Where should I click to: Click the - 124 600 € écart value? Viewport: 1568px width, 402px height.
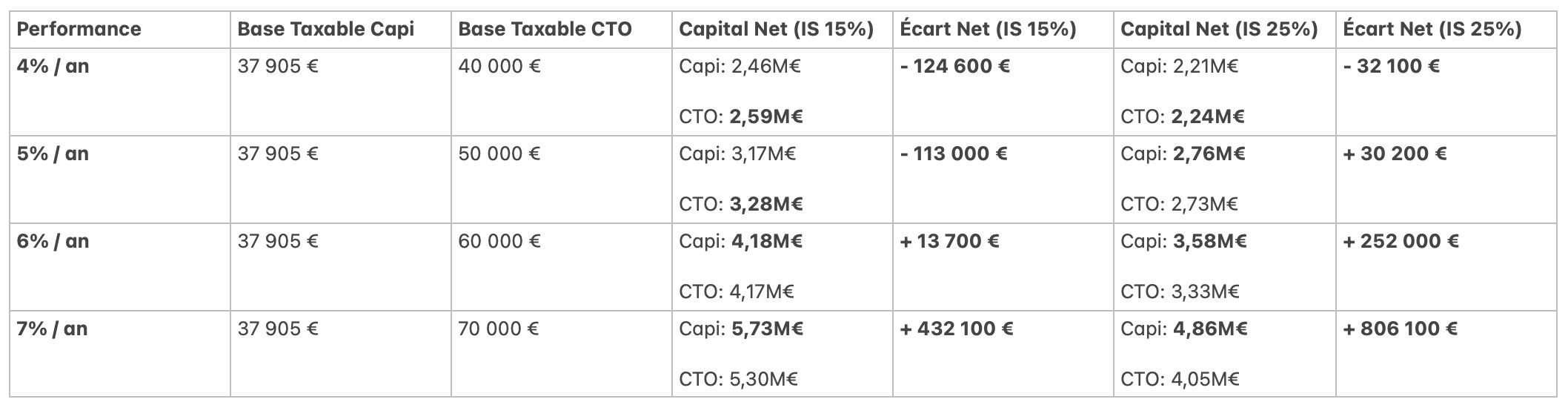click(x=954, y=67)
